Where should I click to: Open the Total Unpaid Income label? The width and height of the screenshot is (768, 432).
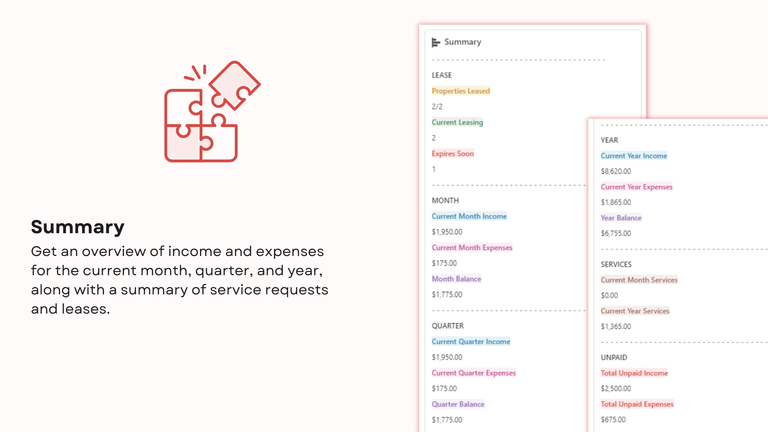click(634, 373)
